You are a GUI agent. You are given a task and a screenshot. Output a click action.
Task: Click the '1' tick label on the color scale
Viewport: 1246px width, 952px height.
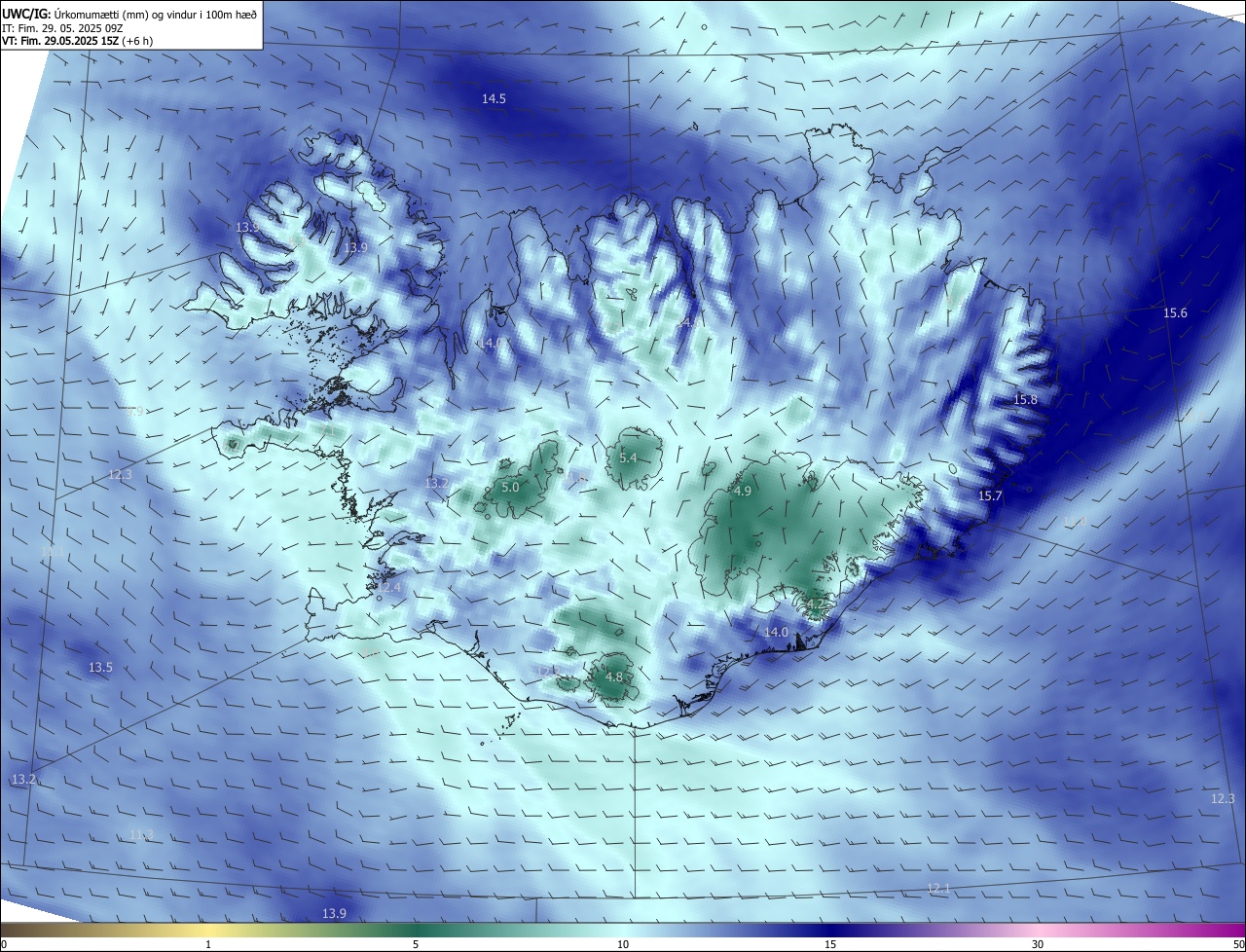(x=208, y=944)
